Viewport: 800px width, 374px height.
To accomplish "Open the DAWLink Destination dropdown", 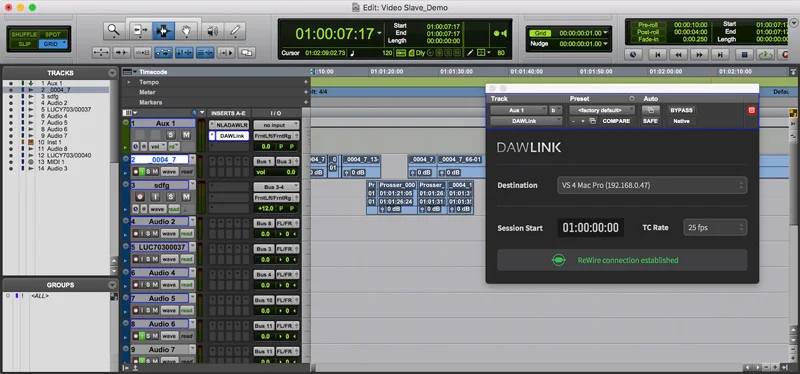I will point(652,185).
